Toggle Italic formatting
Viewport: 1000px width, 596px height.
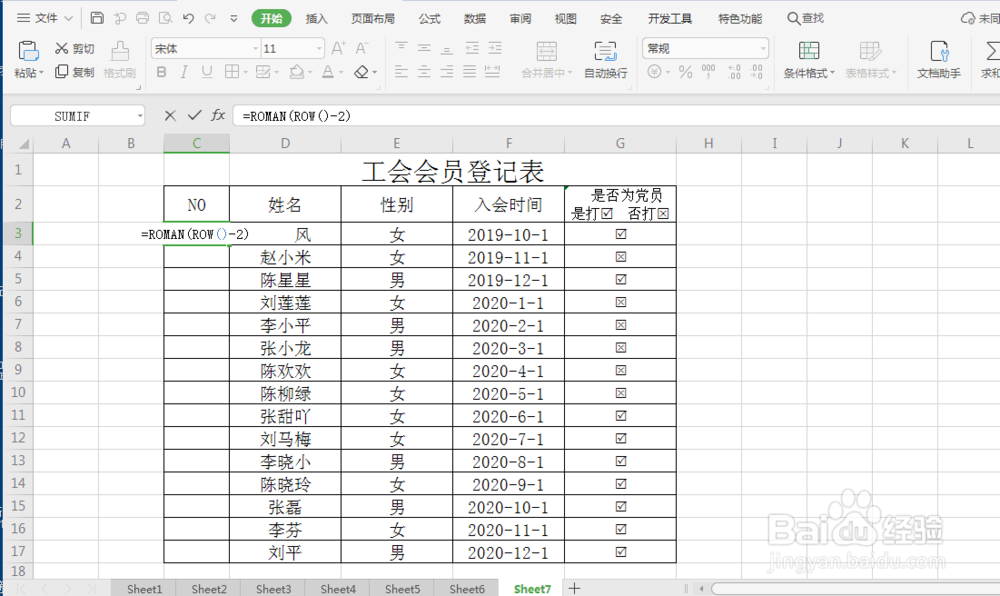pyautogui.click(x=184, y=72)
